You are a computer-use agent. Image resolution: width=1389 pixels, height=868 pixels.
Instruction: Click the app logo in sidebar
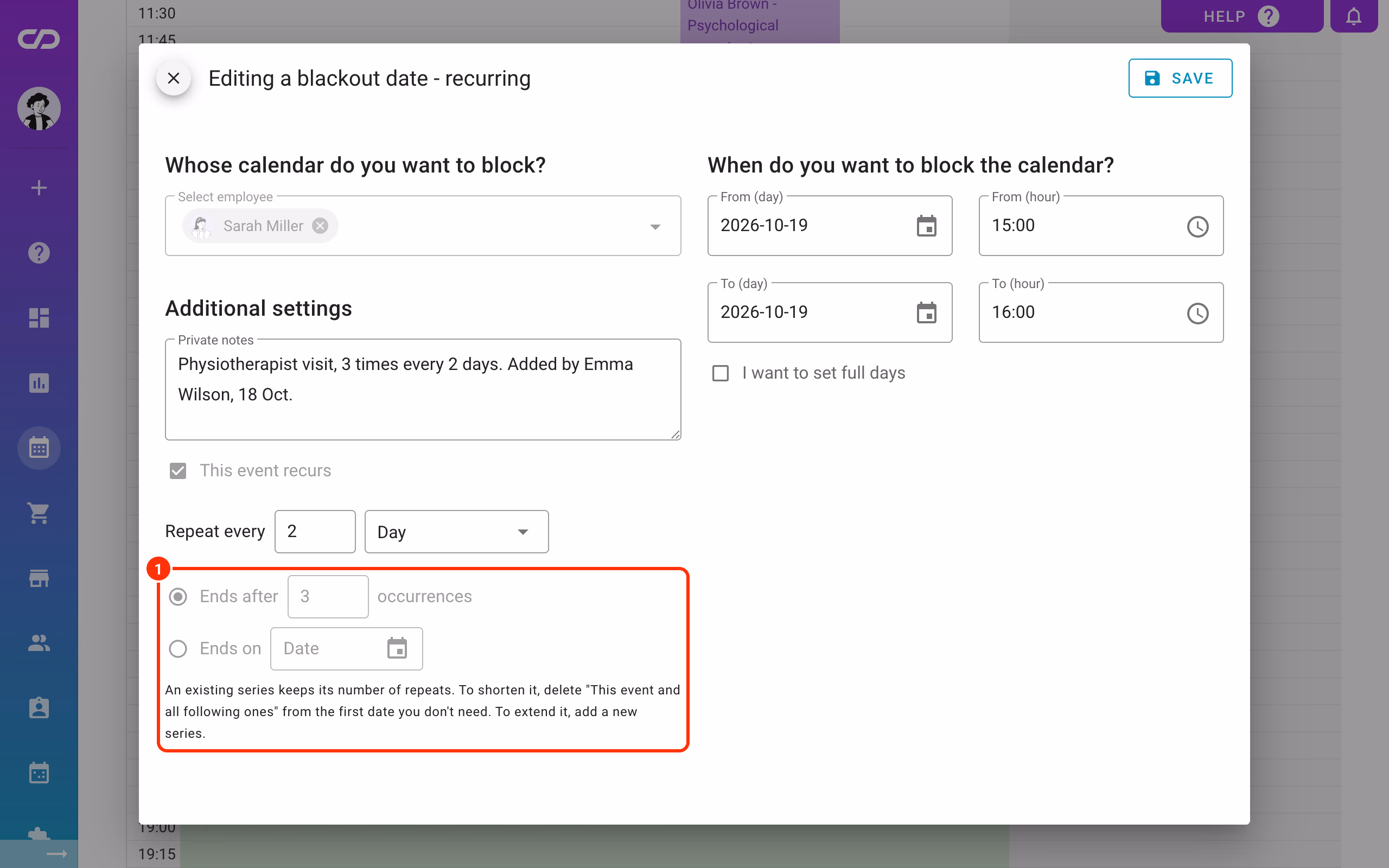click(x=39, y=39)
